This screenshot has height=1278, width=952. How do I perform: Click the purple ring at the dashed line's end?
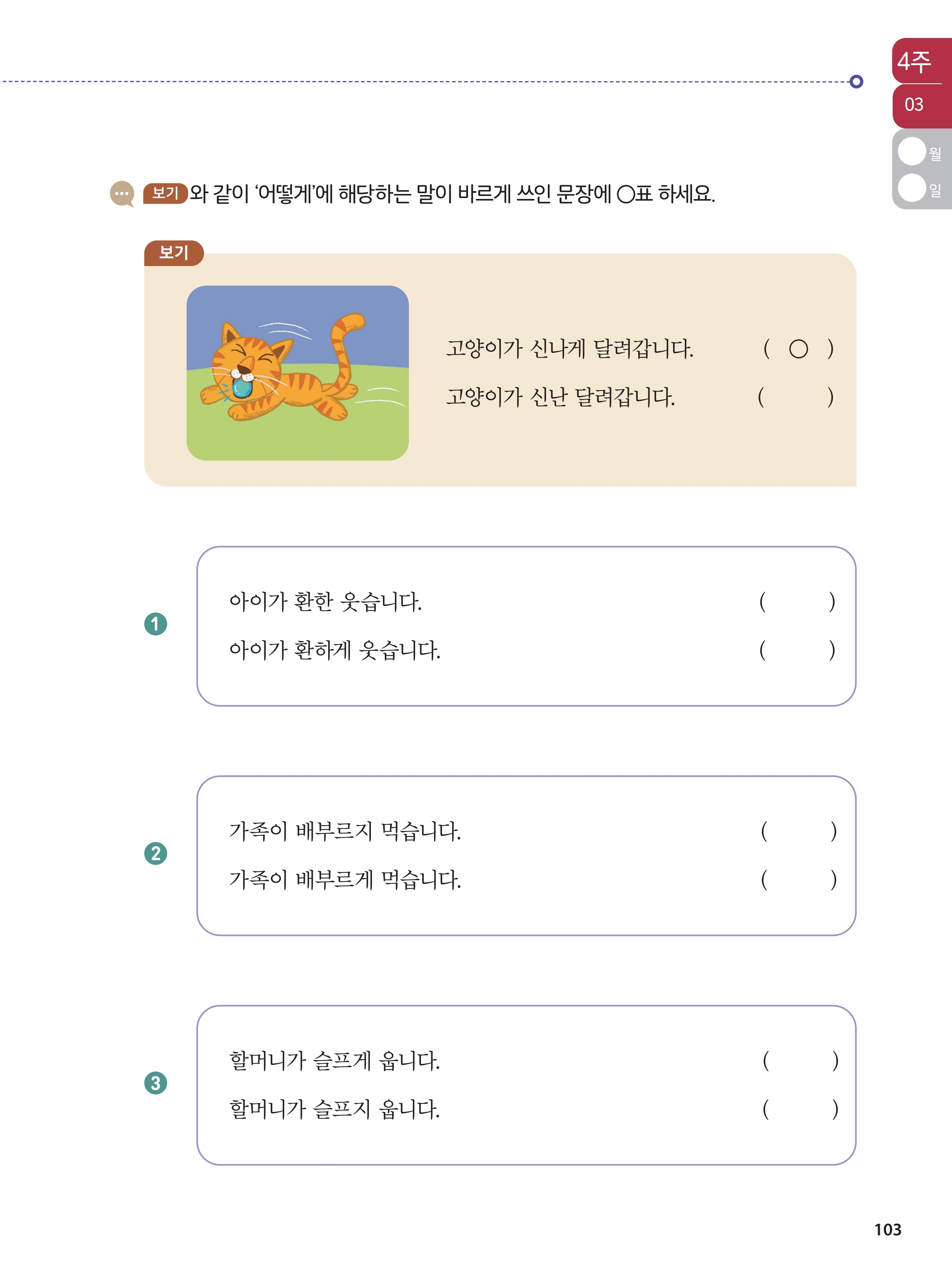[856, 81]
